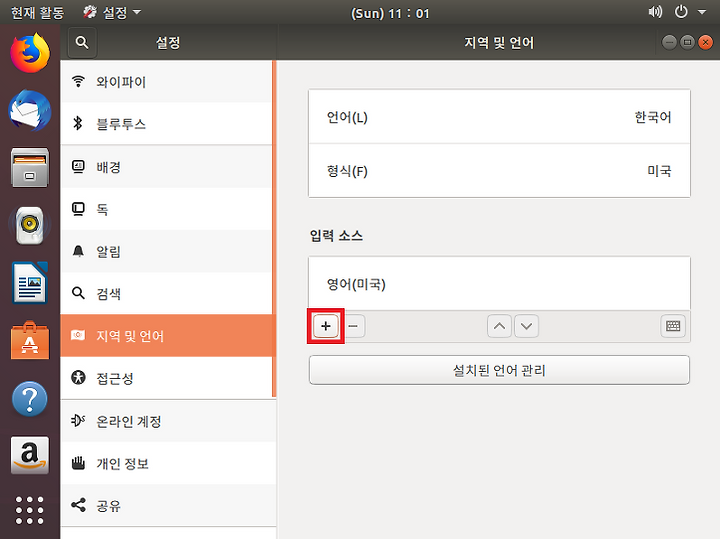
Task: Open the Help question mark icon
Action: tap(30, 399)
